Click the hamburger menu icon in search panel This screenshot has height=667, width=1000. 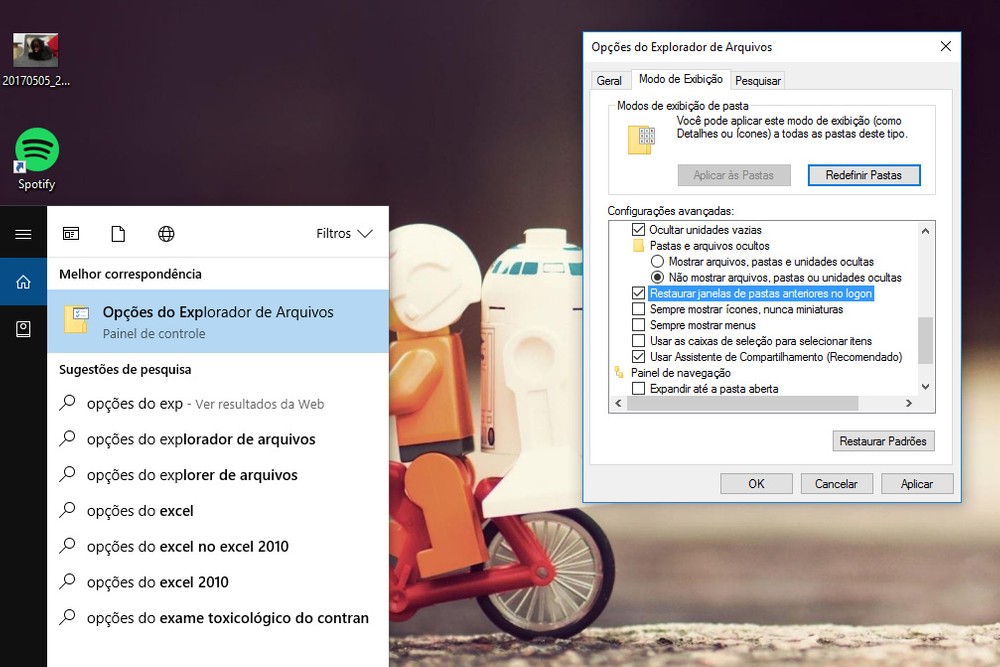23,234
